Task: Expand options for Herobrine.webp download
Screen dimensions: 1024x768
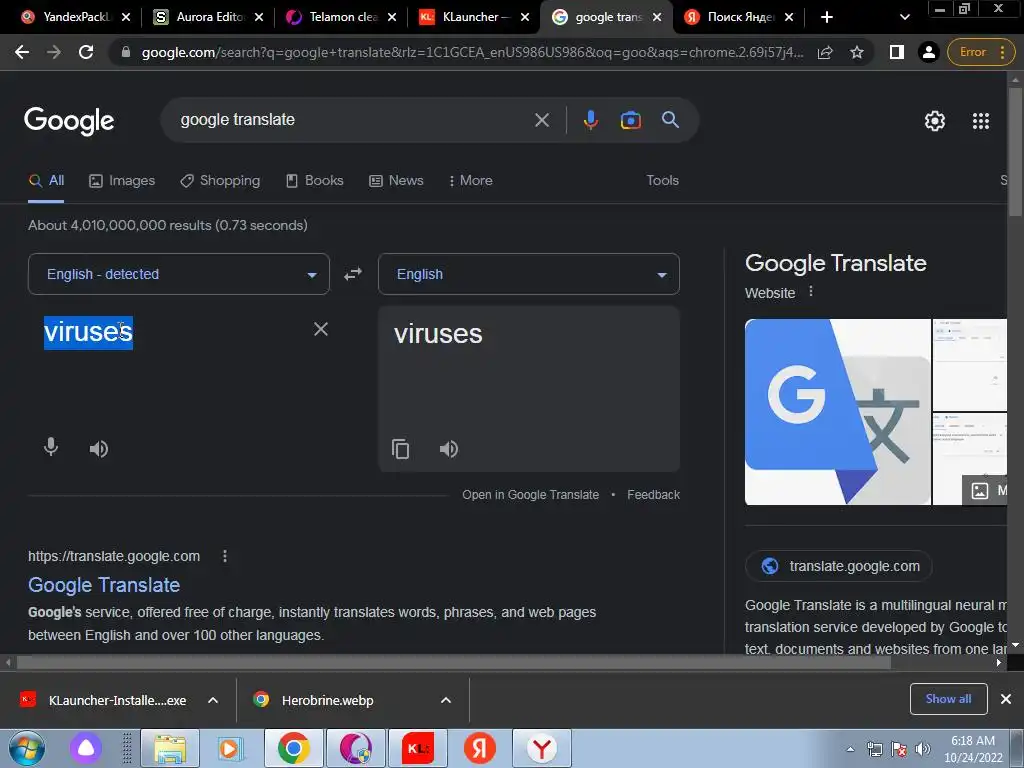Action: point(446,700)
